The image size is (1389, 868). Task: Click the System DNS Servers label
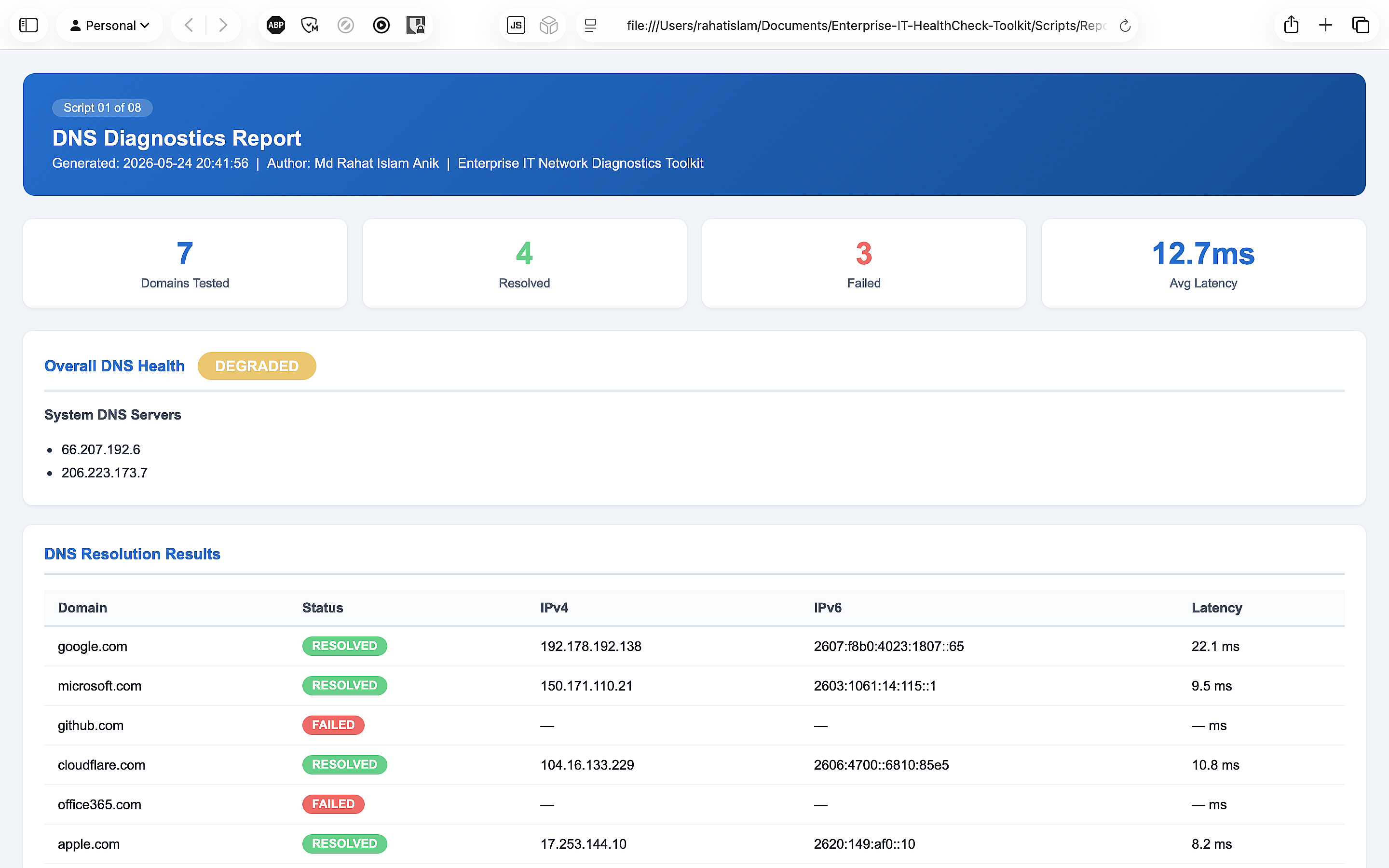click(x=112, y=415)
